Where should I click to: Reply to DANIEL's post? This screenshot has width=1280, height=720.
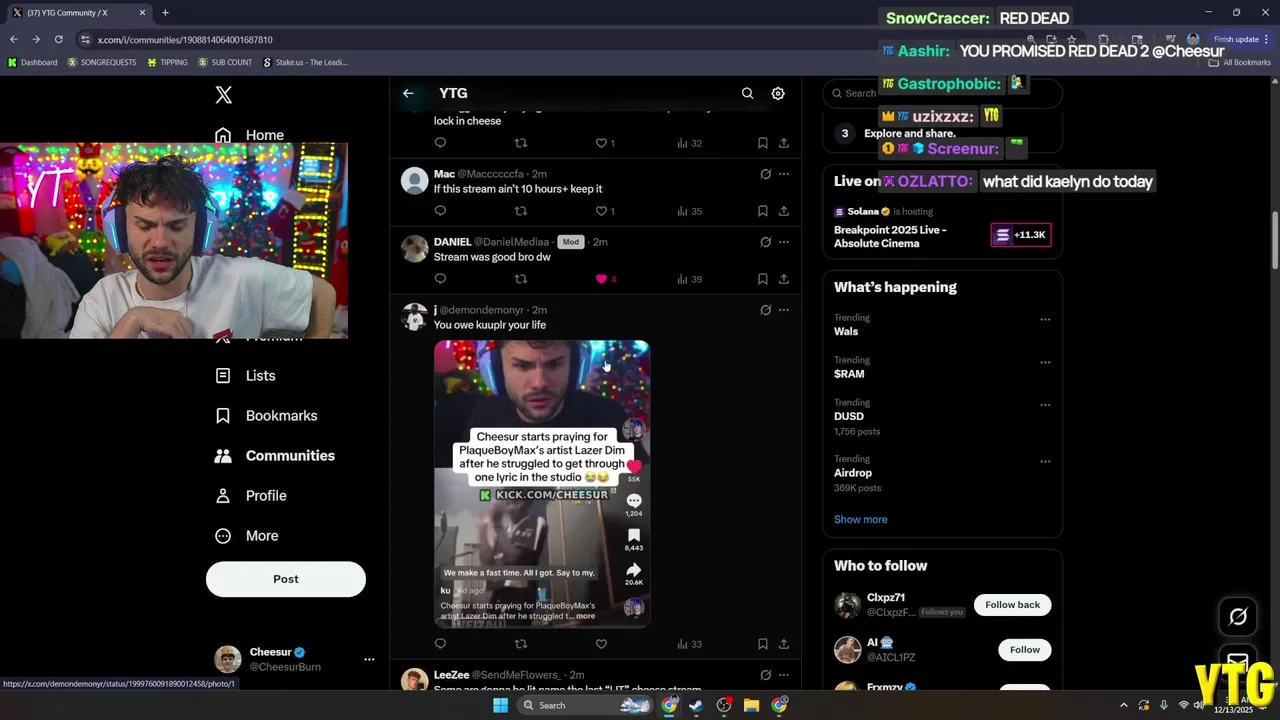point(440,279)
